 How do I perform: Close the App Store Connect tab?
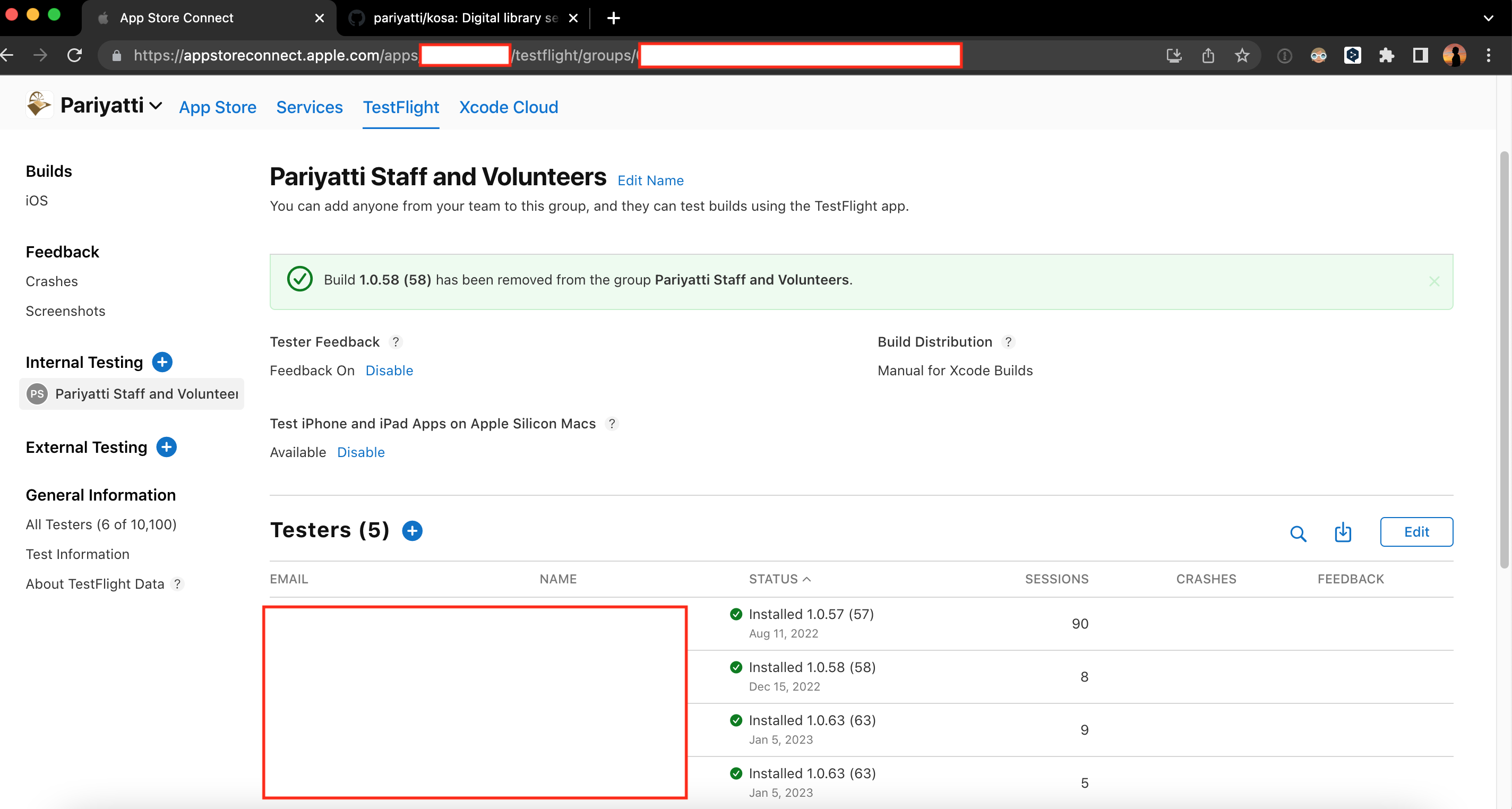319,18
